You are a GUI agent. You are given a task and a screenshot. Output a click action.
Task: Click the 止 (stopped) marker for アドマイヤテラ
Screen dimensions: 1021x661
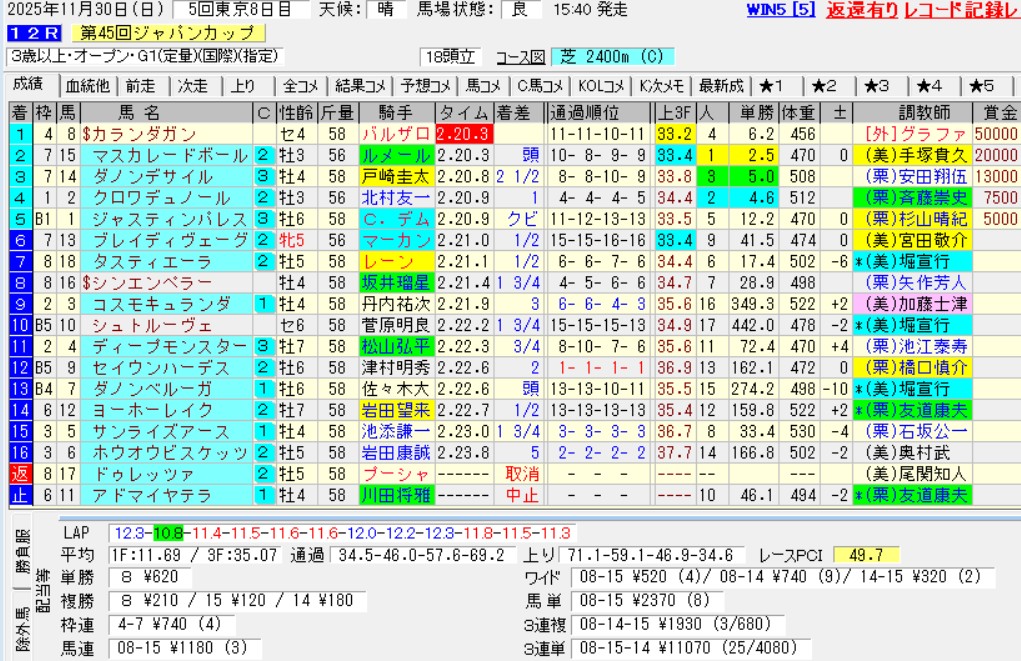(x=20, y=494)
